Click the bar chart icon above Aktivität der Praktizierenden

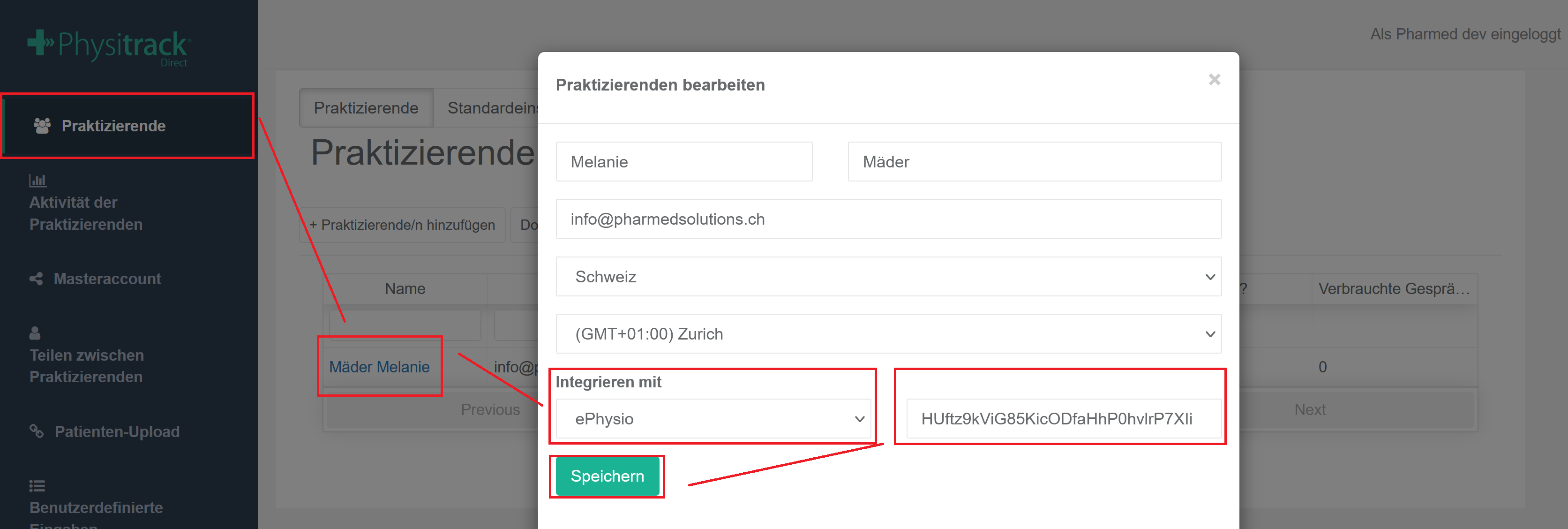(x=38, y=180)
